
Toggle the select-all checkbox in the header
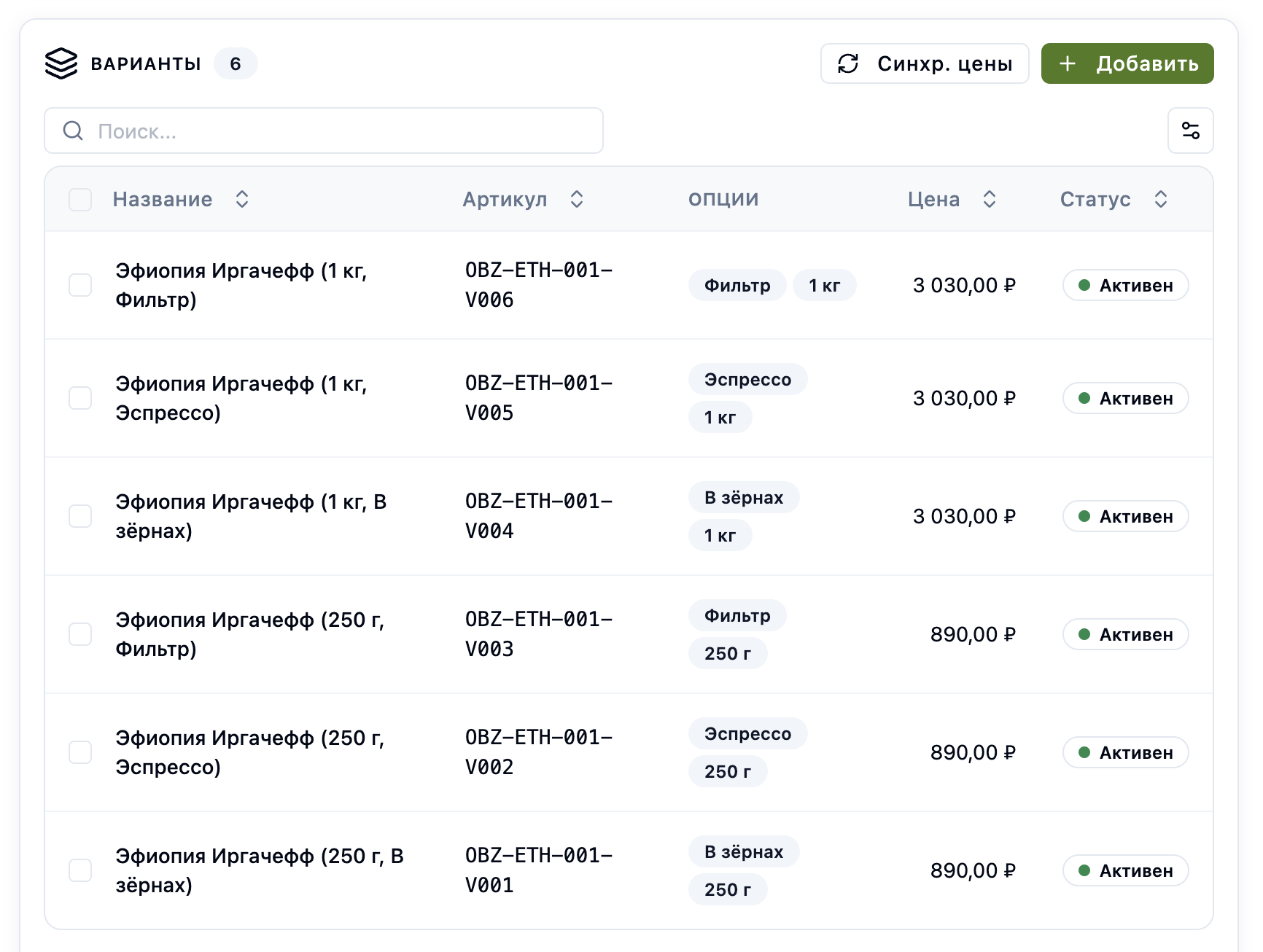pos(80,199)
